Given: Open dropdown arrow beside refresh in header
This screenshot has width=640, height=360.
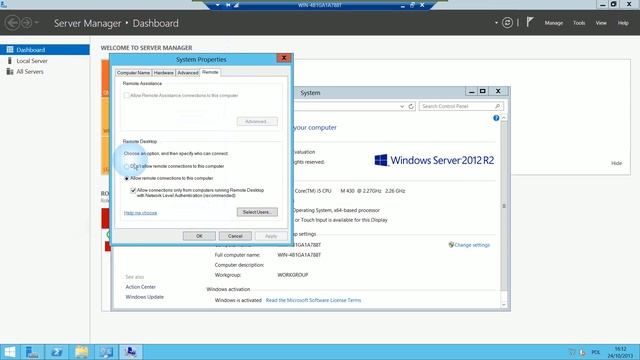Looking at the screenshot, I should click(496, 23).
